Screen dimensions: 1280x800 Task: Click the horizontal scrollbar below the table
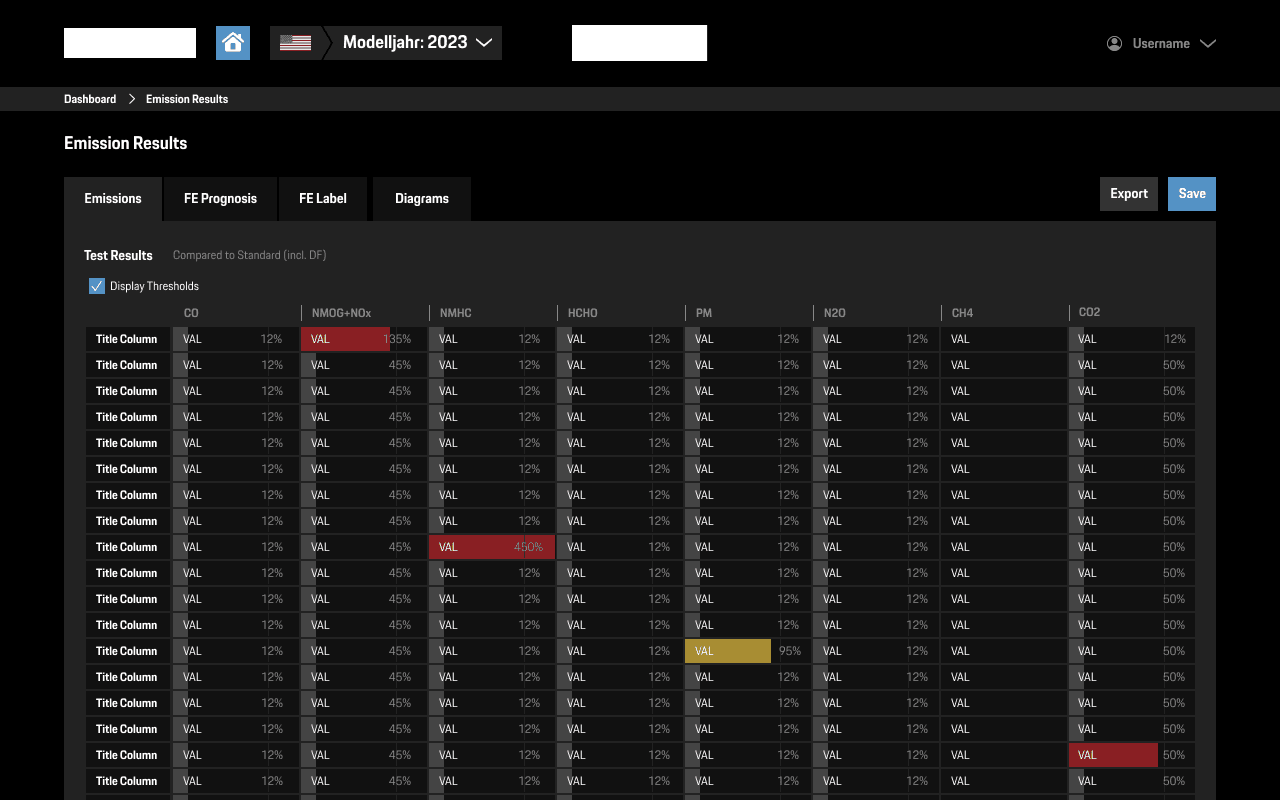(x=640, y=795)
